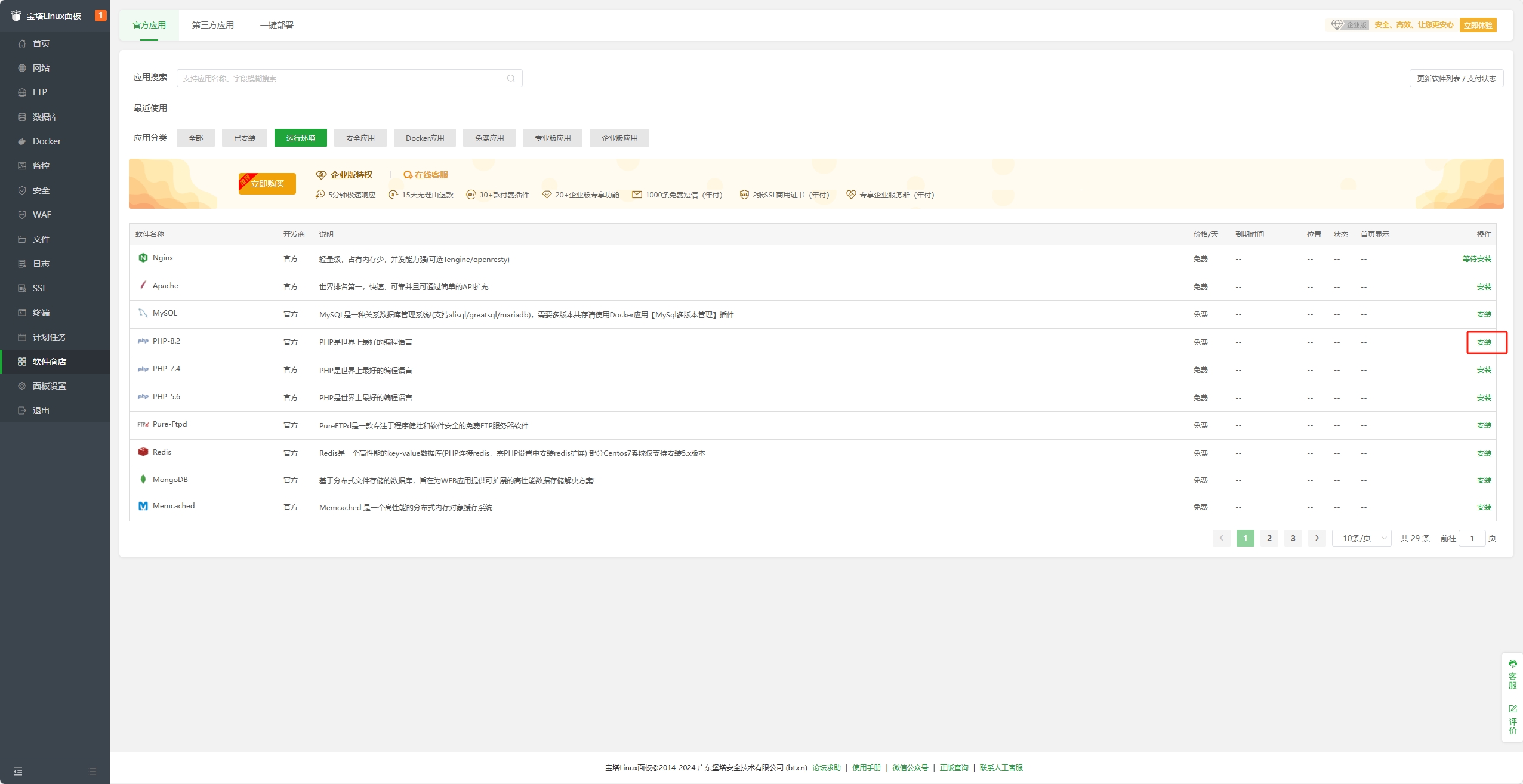Click the notification badge beside 宝塔Linux面板
1523x784 pixels.
tap(100, 16)
